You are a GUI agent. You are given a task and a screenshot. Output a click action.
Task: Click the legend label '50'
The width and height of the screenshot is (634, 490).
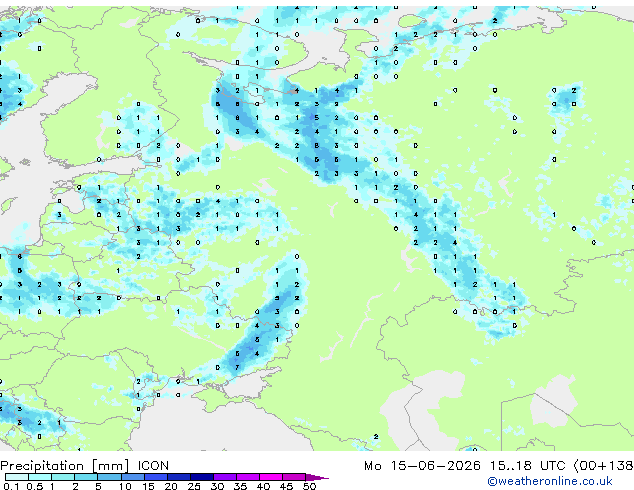pyautogui.click(x=309, y=486)
